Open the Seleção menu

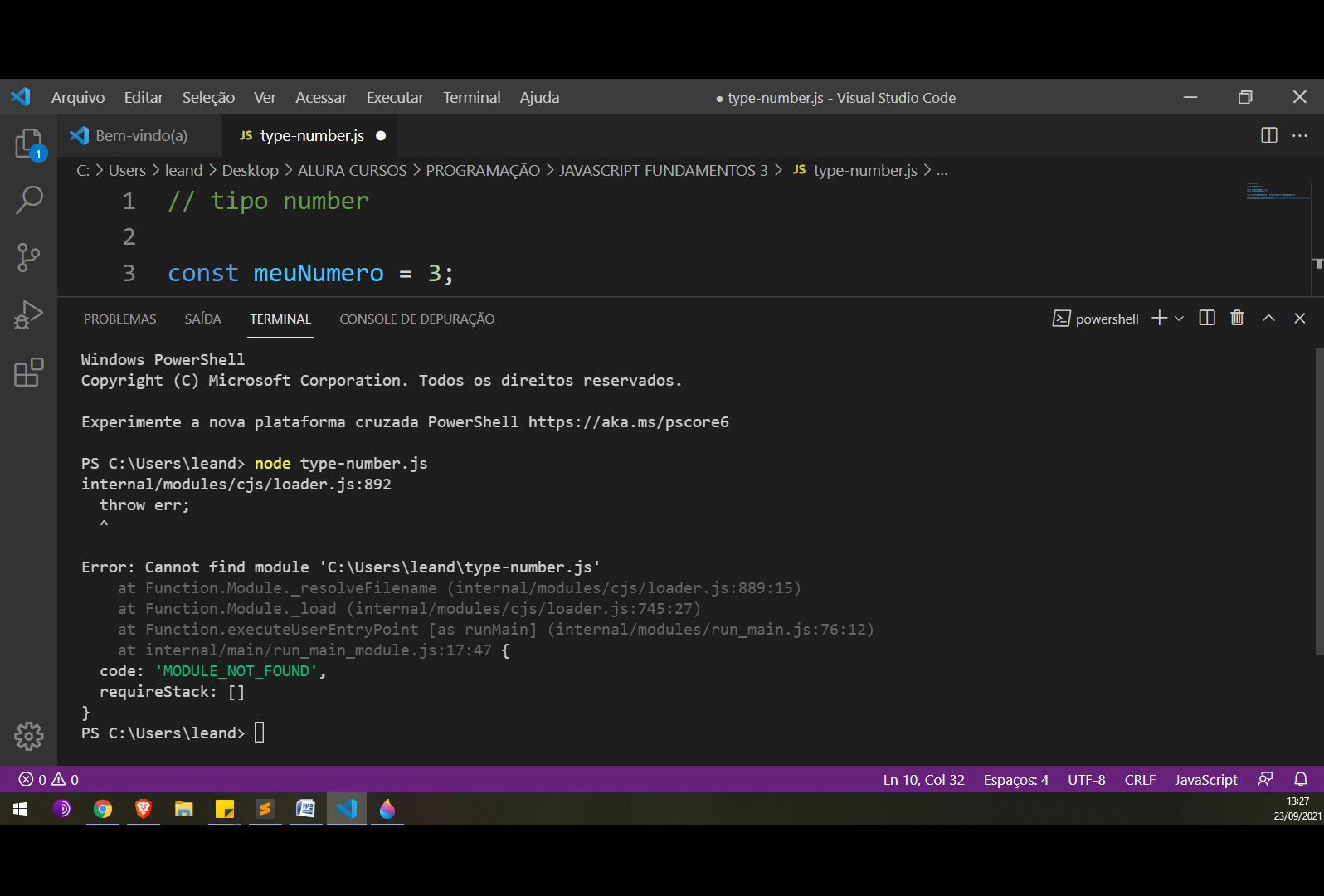coord(208,97)
